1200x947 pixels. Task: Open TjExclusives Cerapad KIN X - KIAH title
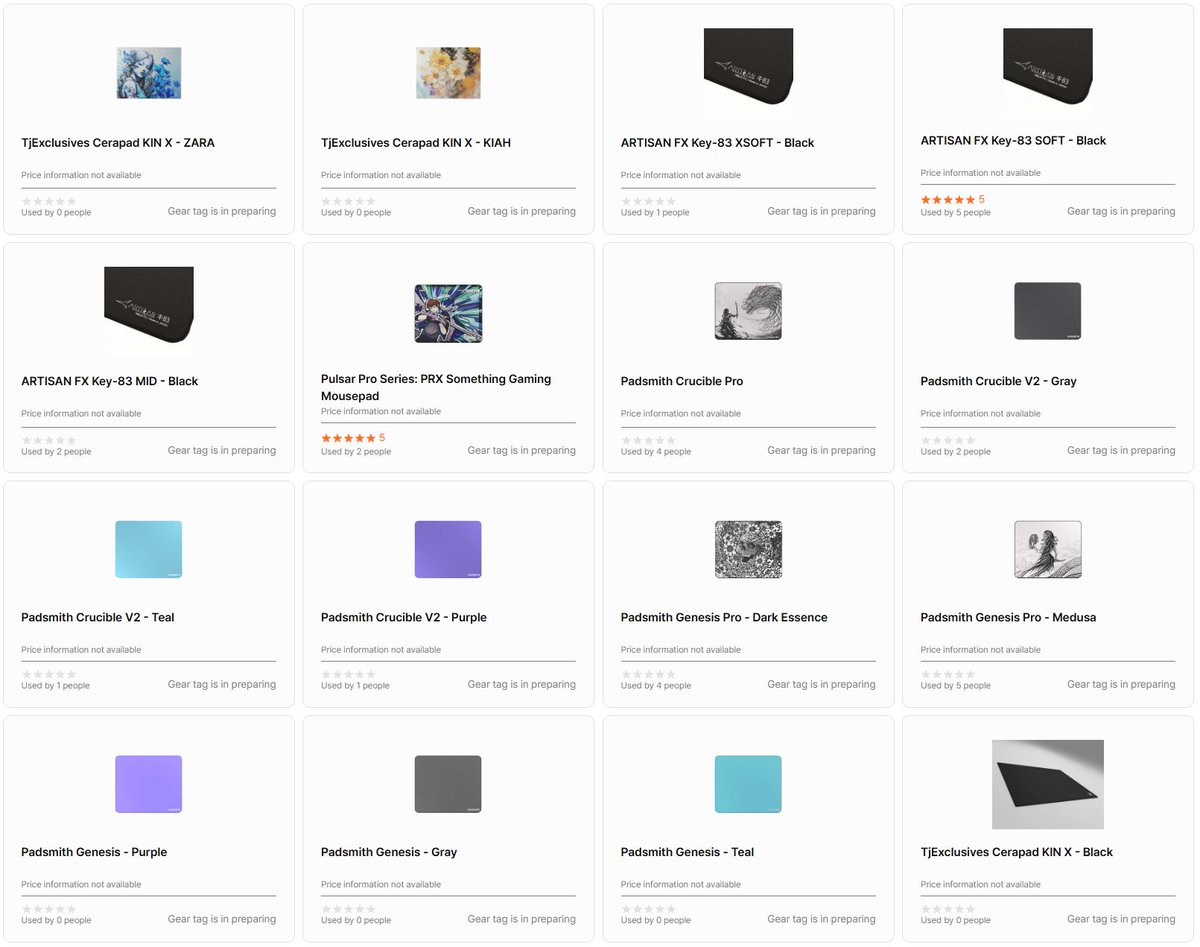416,143
